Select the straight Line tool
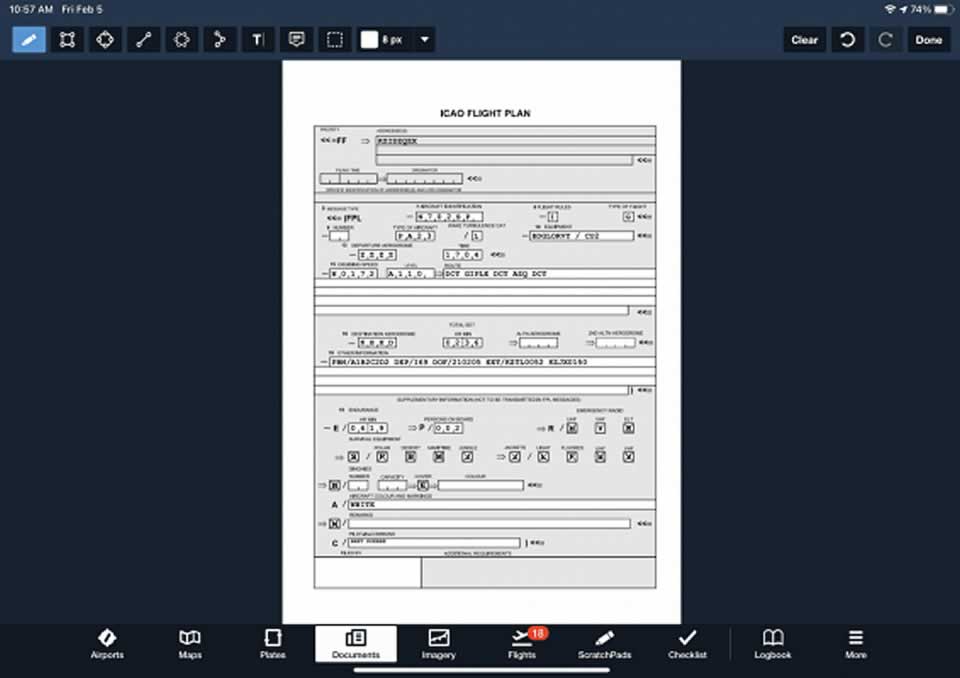Screen dimensions: 960x678 tap(144, 40)
